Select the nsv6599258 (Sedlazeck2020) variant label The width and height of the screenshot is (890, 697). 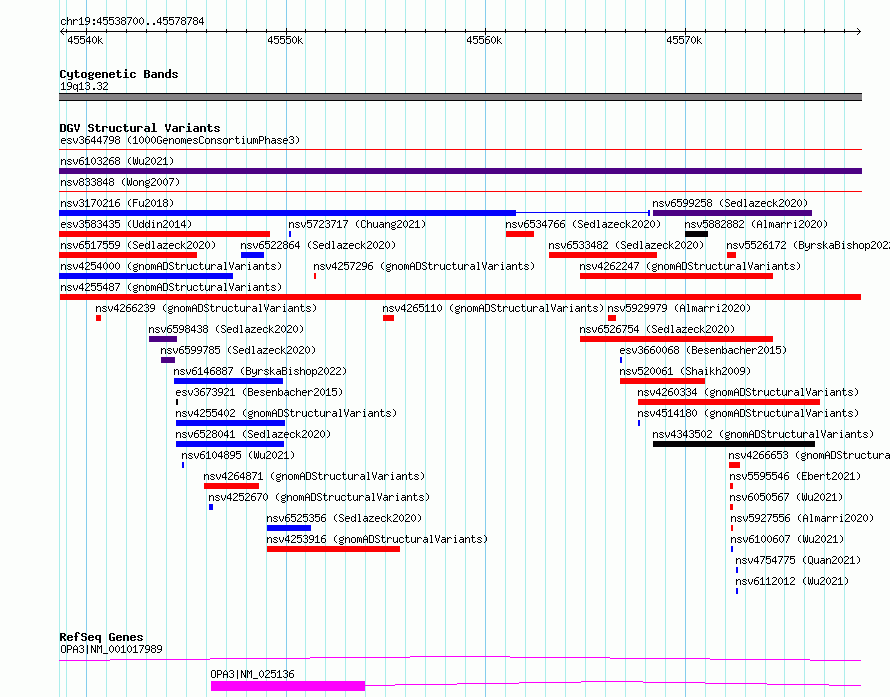pos(730,203)
